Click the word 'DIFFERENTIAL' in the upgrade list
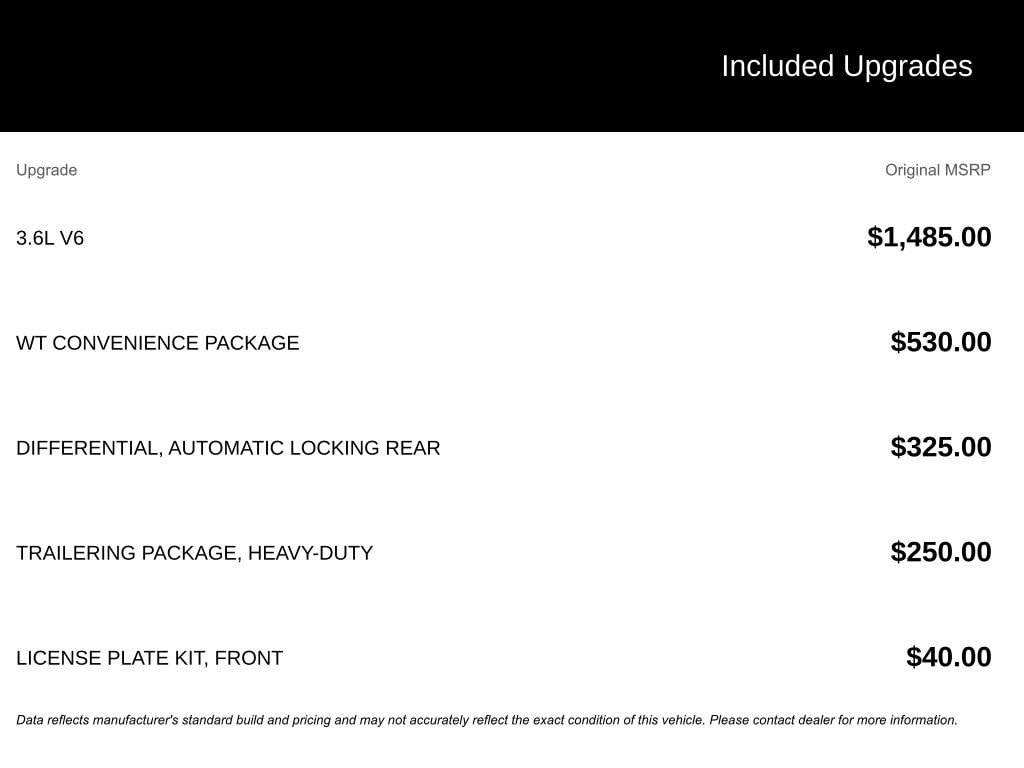This screenshot has width=1024, height=768. (88, 448)
